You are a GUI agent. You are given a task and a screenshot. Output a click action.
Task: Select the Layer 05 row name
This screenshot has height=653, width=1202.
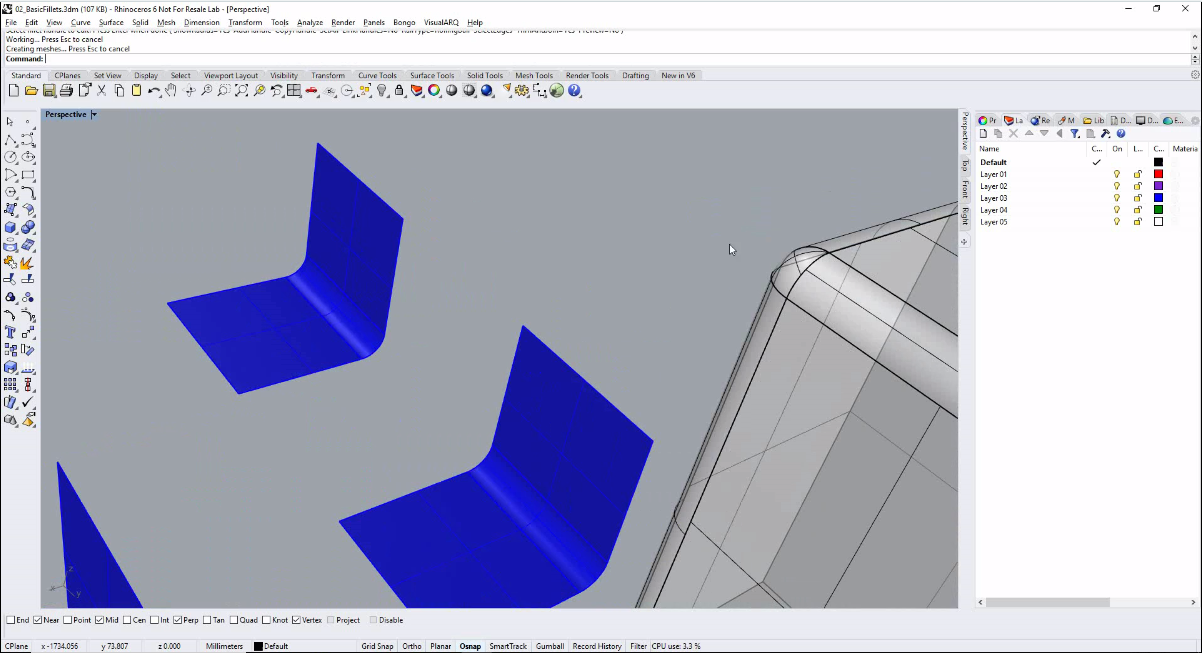994,222
